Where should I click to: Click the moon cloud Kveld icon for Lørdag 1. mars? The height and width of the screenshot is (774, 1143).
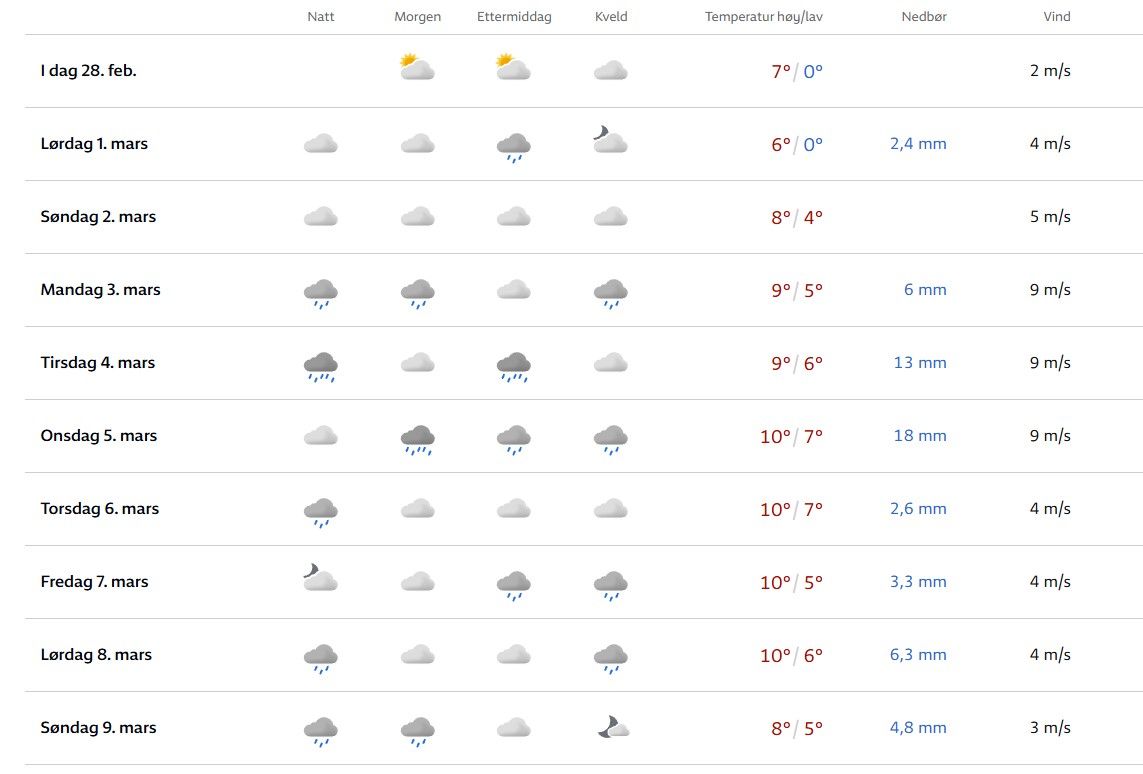pyautogui.click(x=609, y=140)
